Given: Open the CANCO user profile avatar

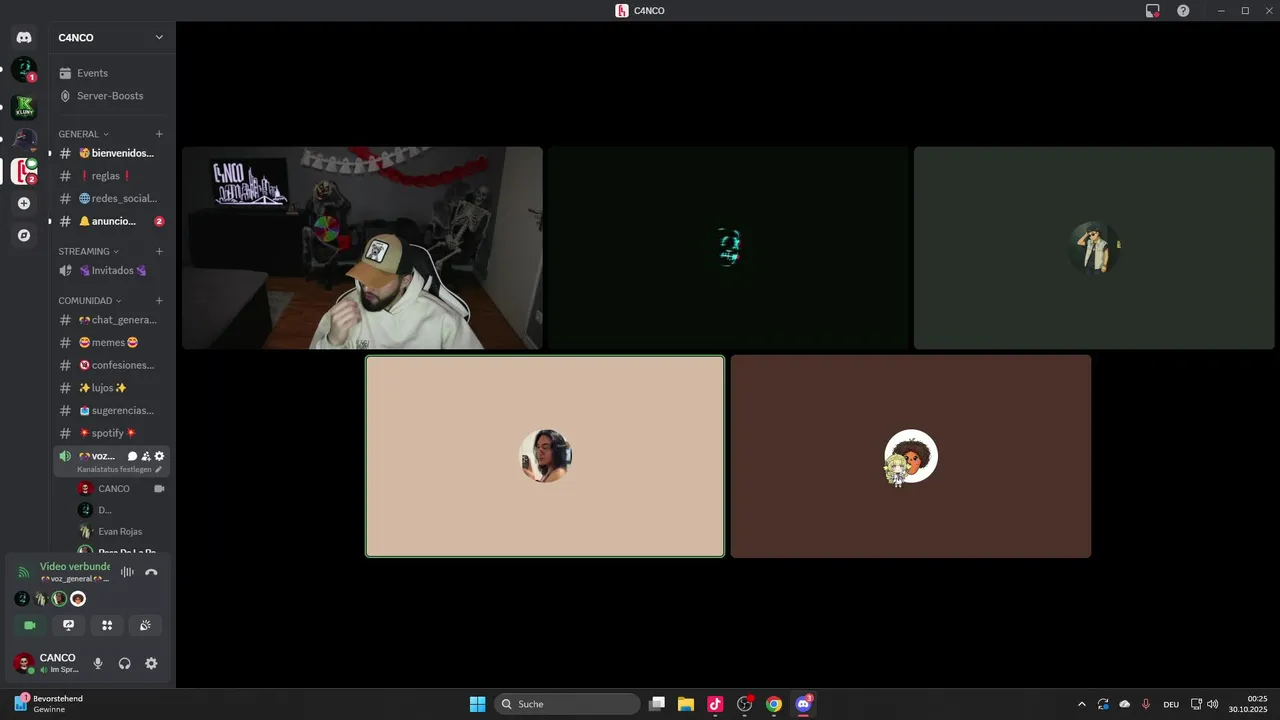Looking at the screenshot, I should pyautogui.click(x=23, y=663).
